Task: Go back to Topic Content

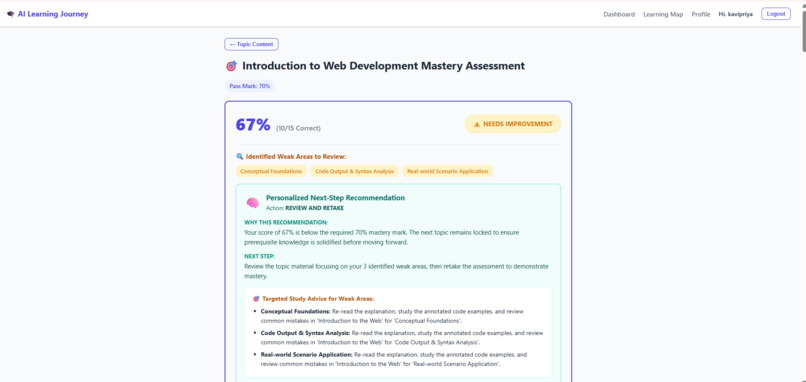Action: point(251,44)
